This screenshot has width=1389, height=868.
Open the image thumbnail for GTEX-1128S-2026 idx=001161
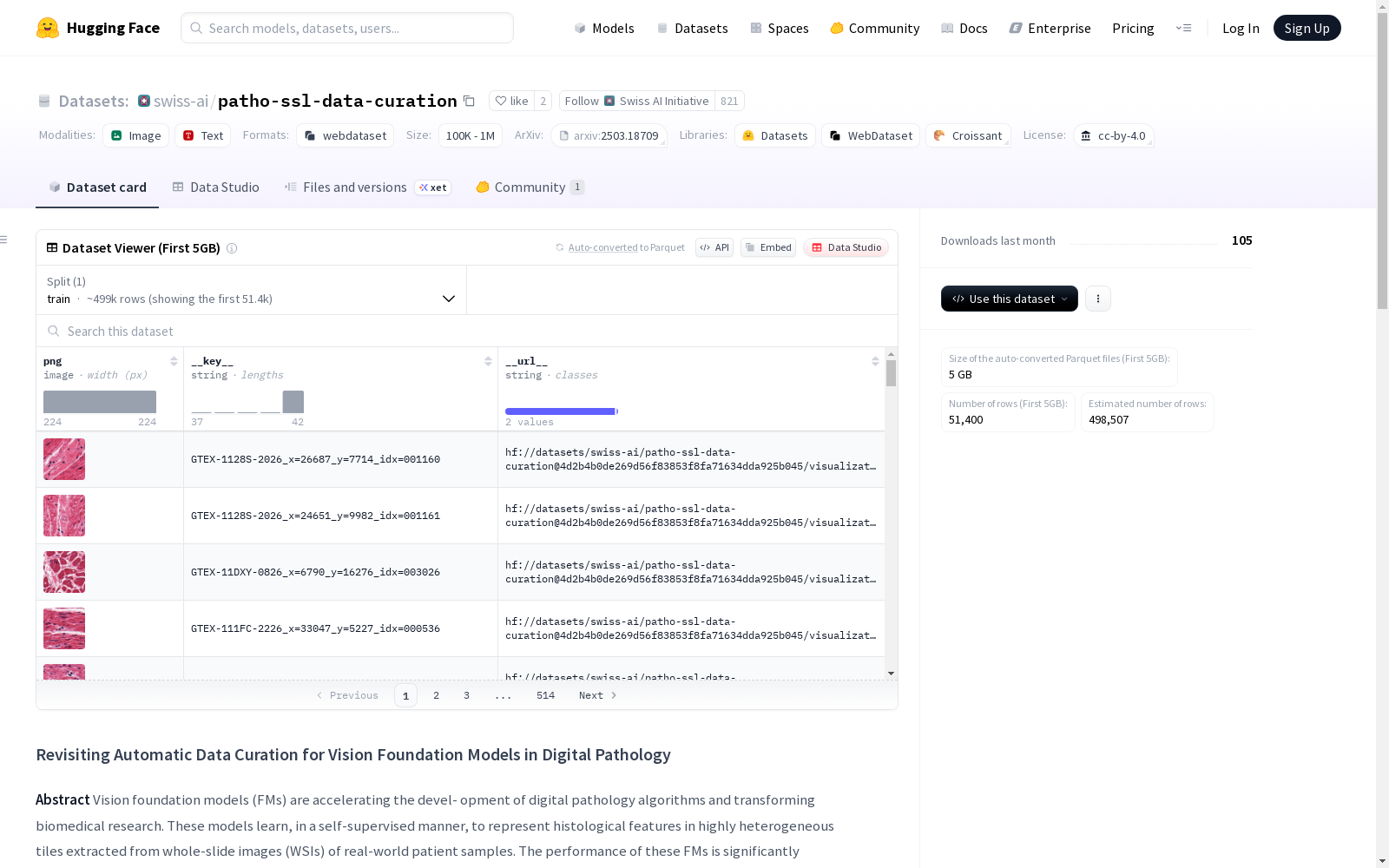[x=64, y=516]
